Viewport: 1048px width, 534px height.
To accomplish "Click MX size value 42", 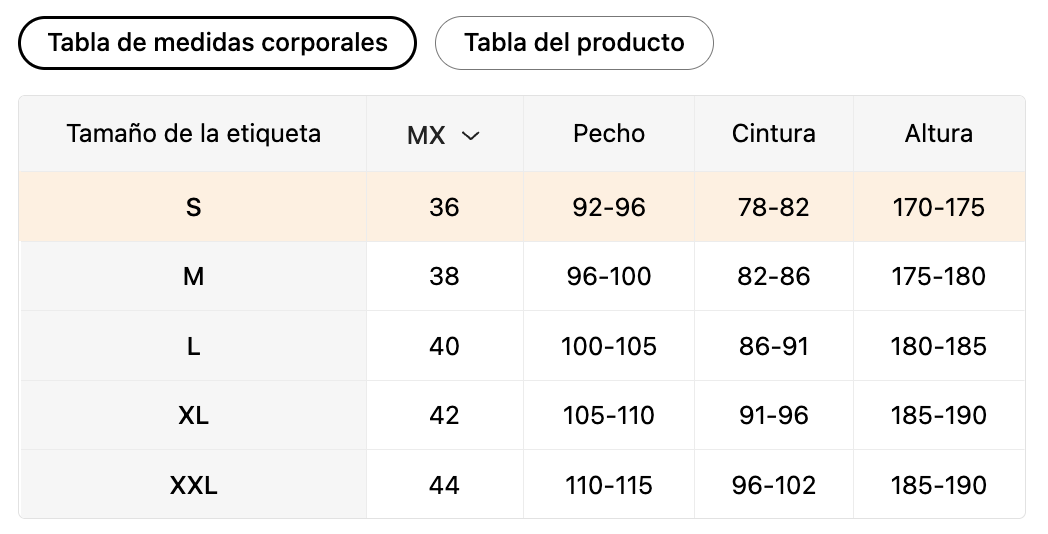I will (444, 415).
